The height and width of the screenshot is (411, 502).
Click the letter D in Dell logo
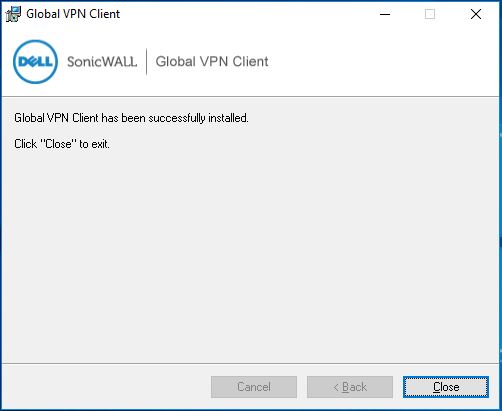coord(23,62)
